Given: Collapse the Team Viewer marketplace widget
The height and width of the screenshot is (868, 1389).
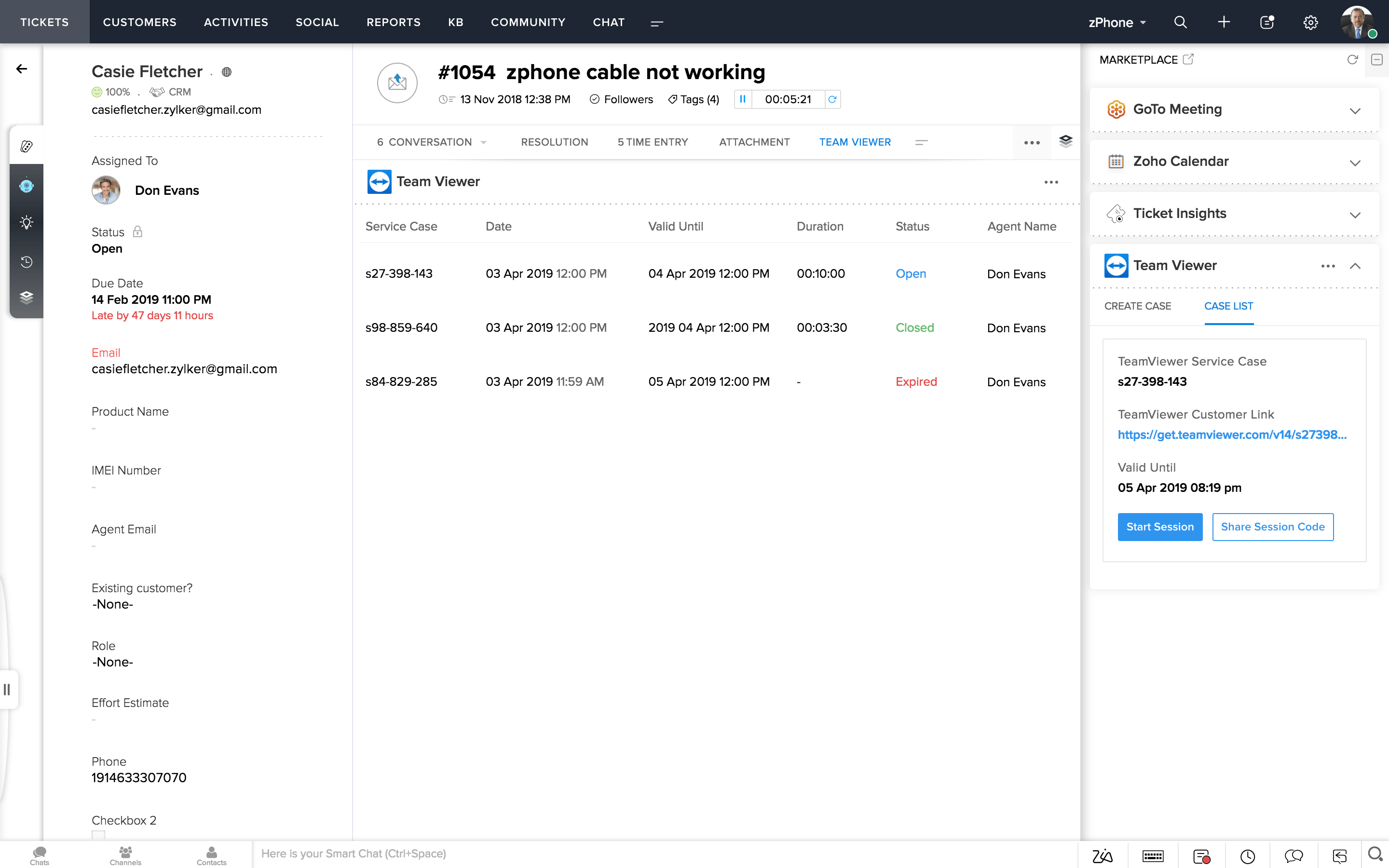Looking at the screenshot, I should tap(1355, 266).
